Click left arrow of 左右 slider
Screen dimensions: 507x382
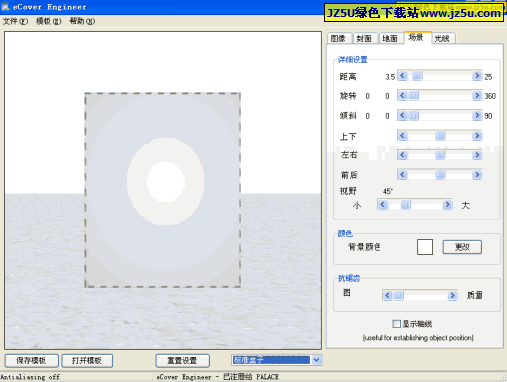pyautogui.click(x=403, y=155)
